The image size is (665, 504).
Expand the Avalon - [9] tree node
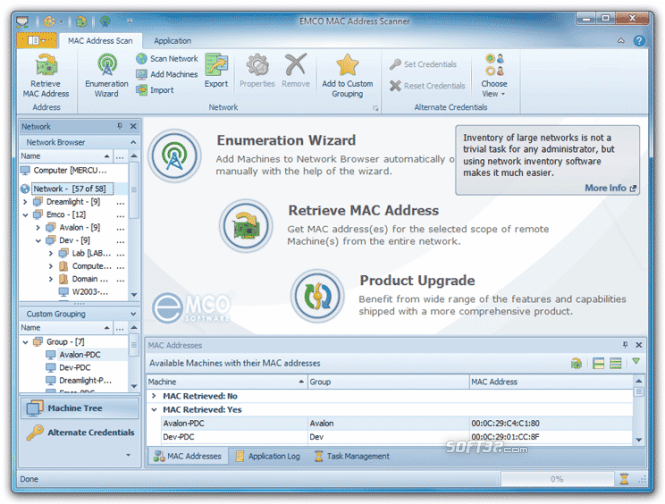[38, 227]
